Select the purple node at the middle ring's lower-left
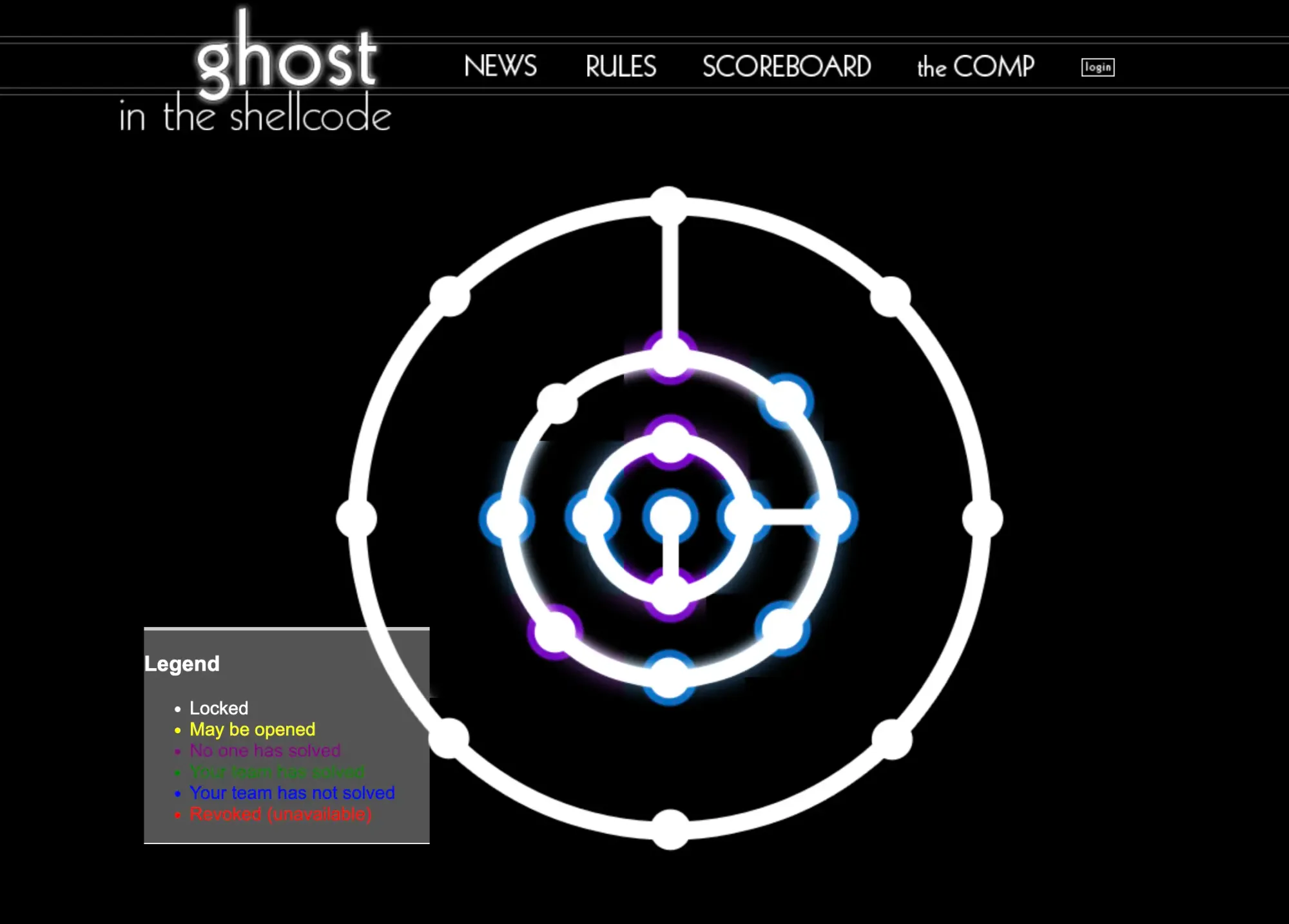1289x924 pixels. pos(554,631)
